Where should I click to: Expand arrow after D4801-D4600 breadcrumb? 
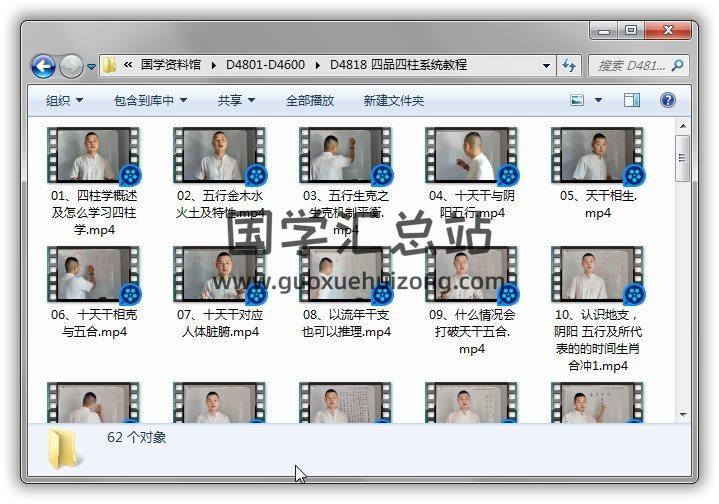[x=318, y=66]
